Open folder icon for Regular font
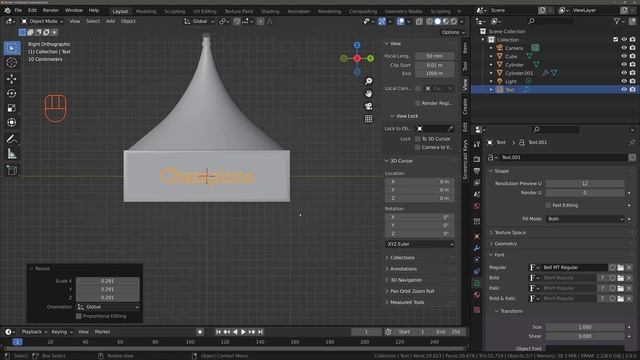 [x=621, y=267]
